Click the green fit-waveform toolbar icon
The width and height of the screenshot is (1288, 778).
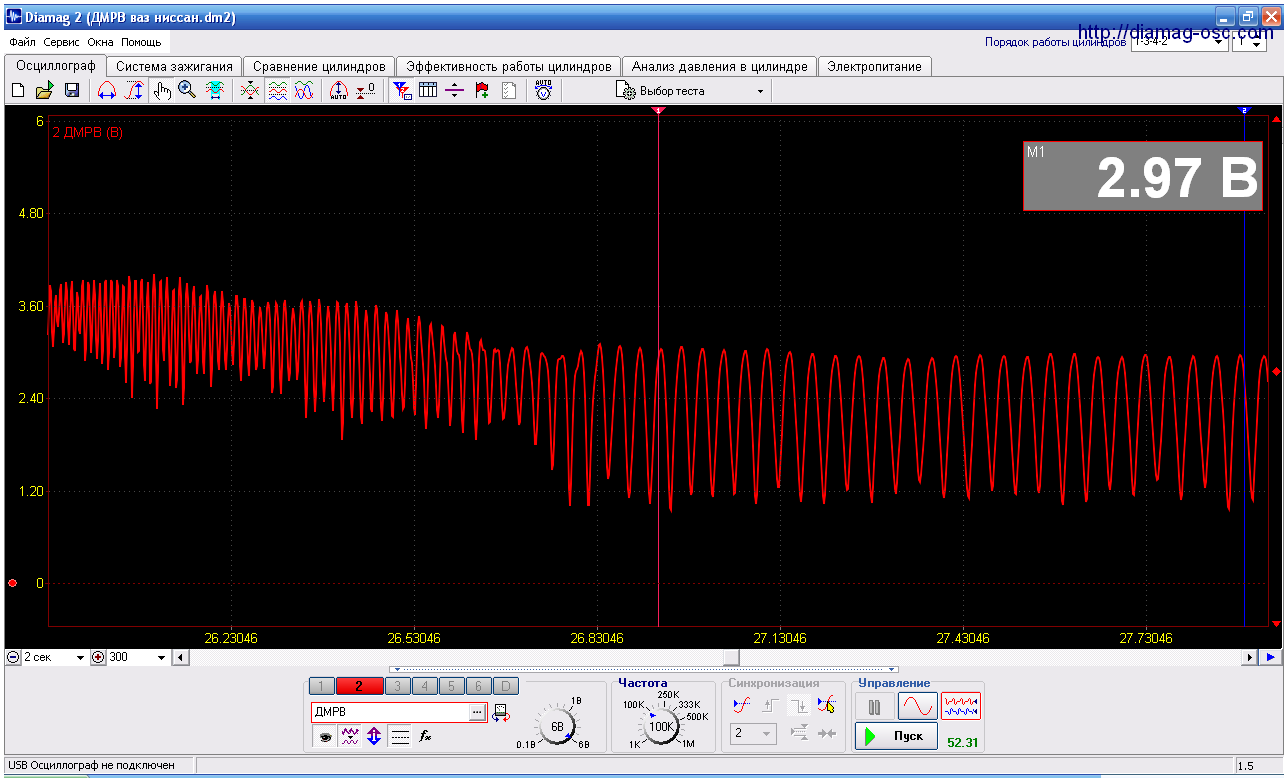pyautogui.click(x=215, y=91)
